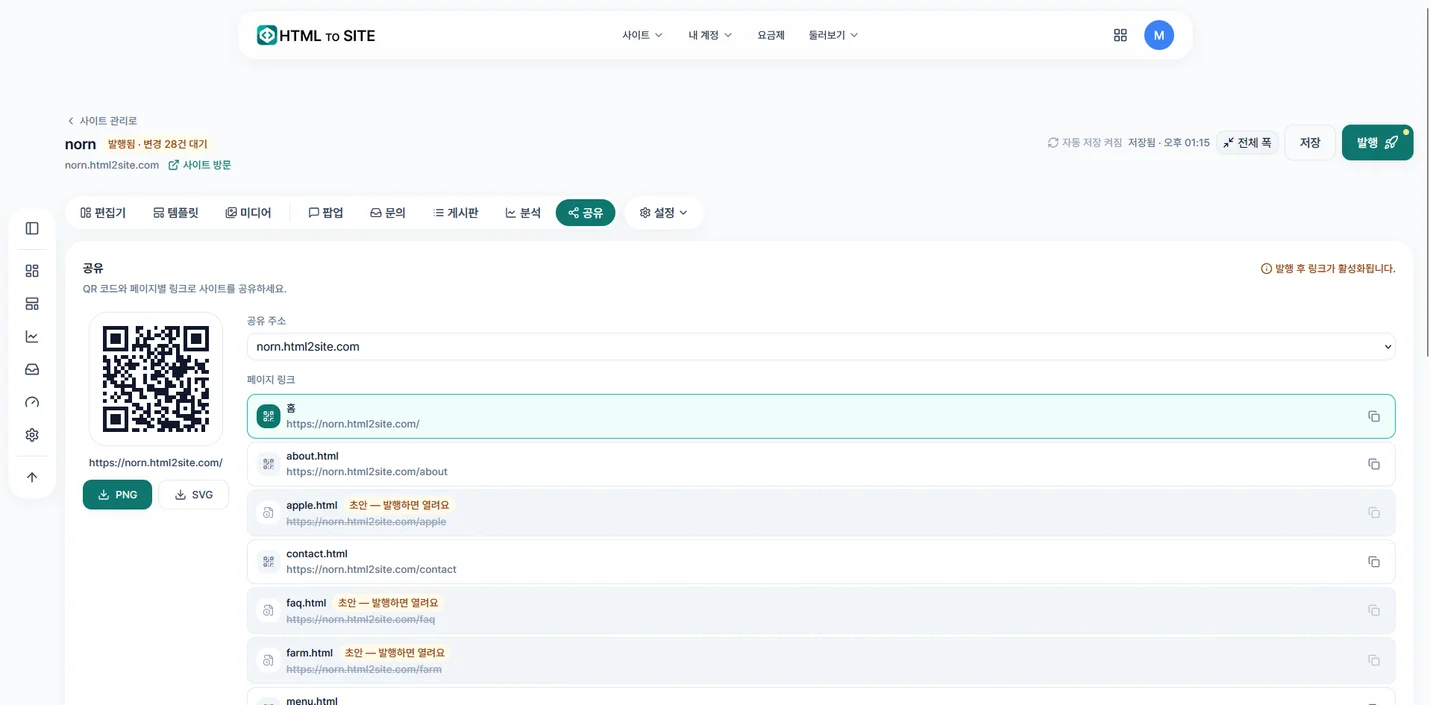The image size is (1430, 705).
Task: Switch to the 미디어 tab
Action: (248, 213)
